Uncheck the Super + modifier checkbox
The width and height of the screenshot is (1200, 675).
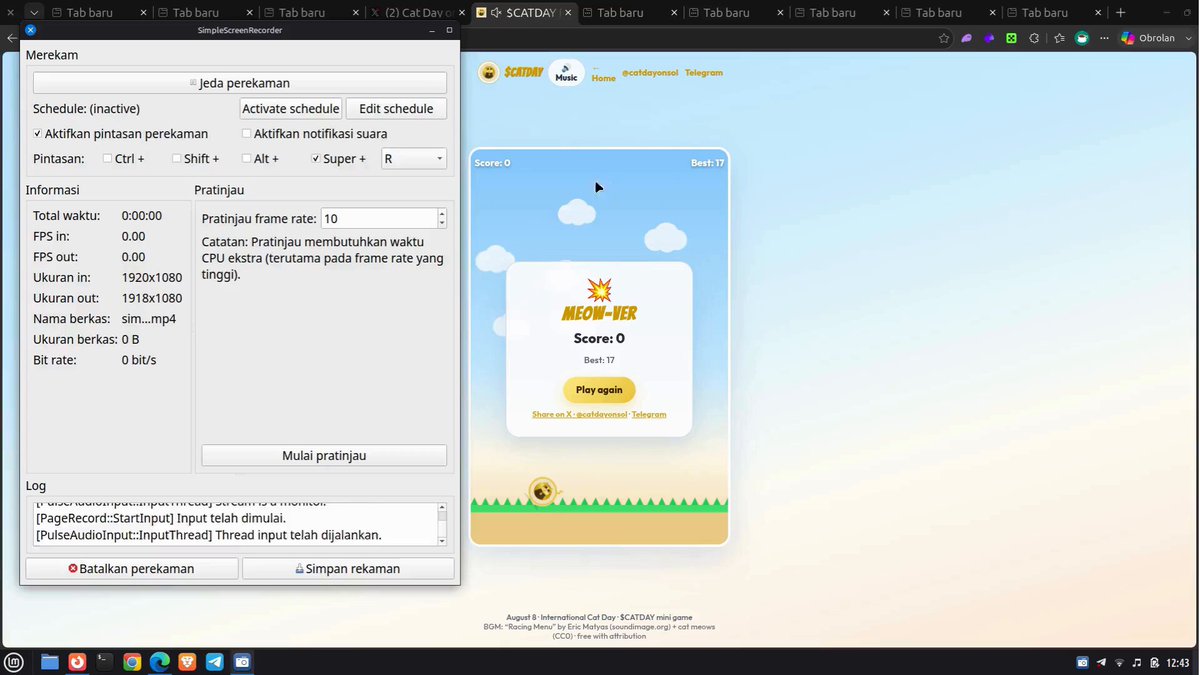click(x=316, y=159)
